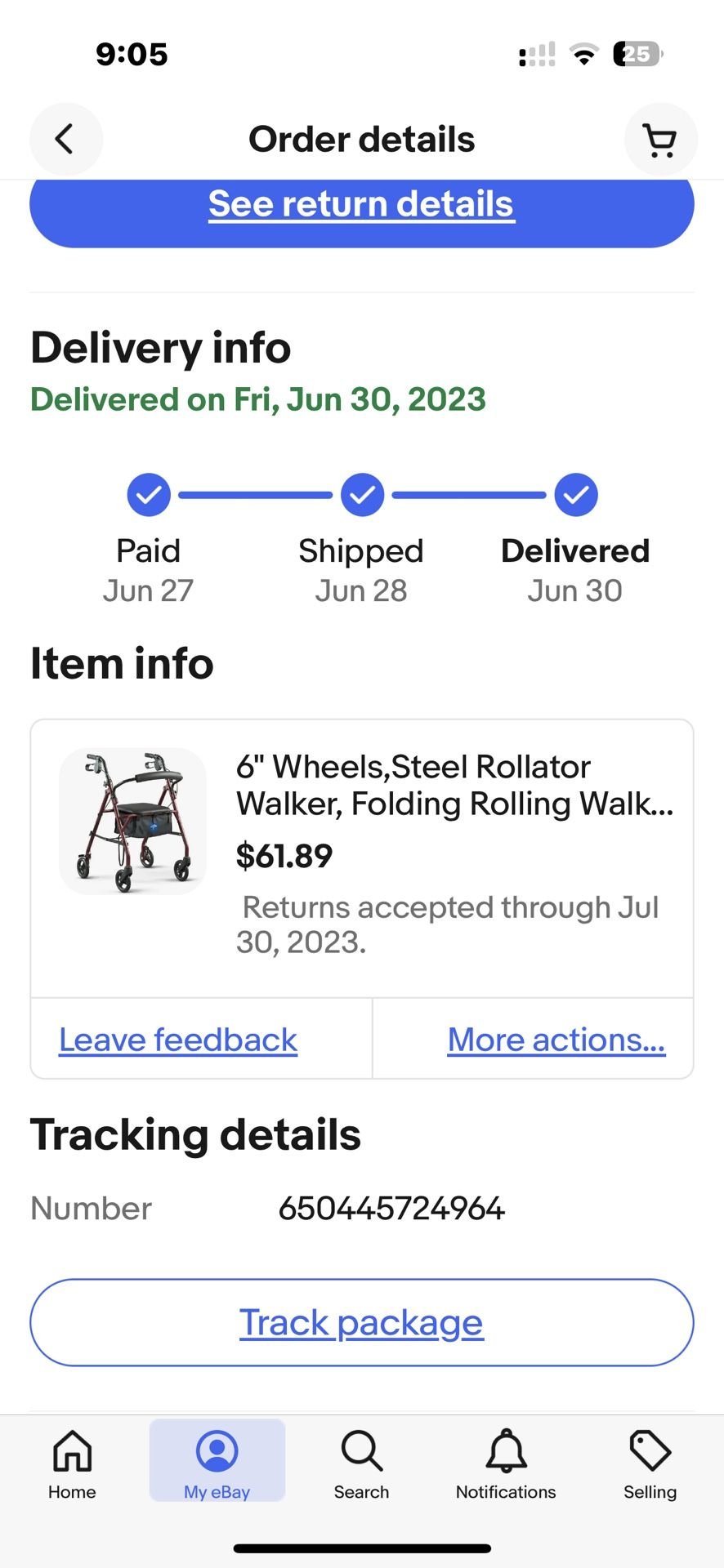The width and height of the screenshot is (724, 1568).
Task: Click the Leave feedback link
Action: 178,1040
